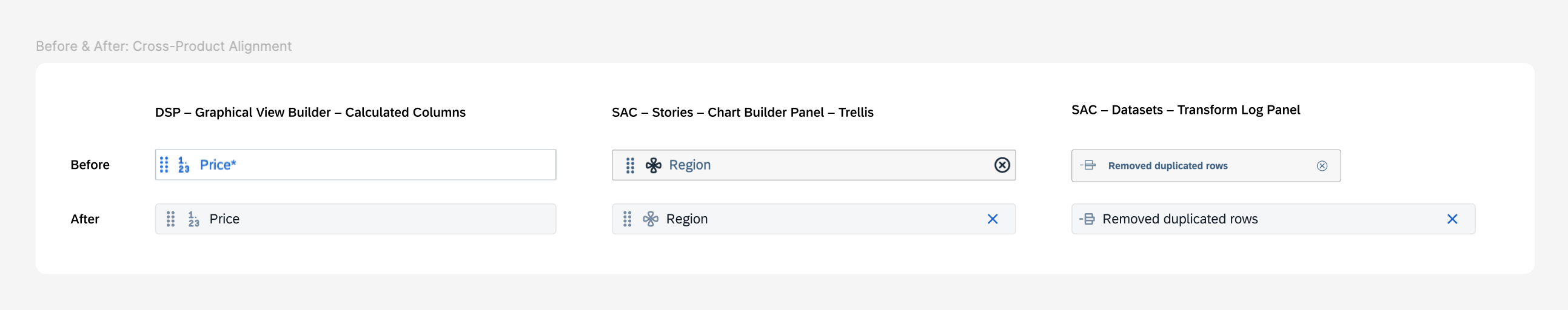Image resolution: width=1568 pixels, height=310 pixels.
Task: Click number type icon in the Price* token
Action: (183, 165)
